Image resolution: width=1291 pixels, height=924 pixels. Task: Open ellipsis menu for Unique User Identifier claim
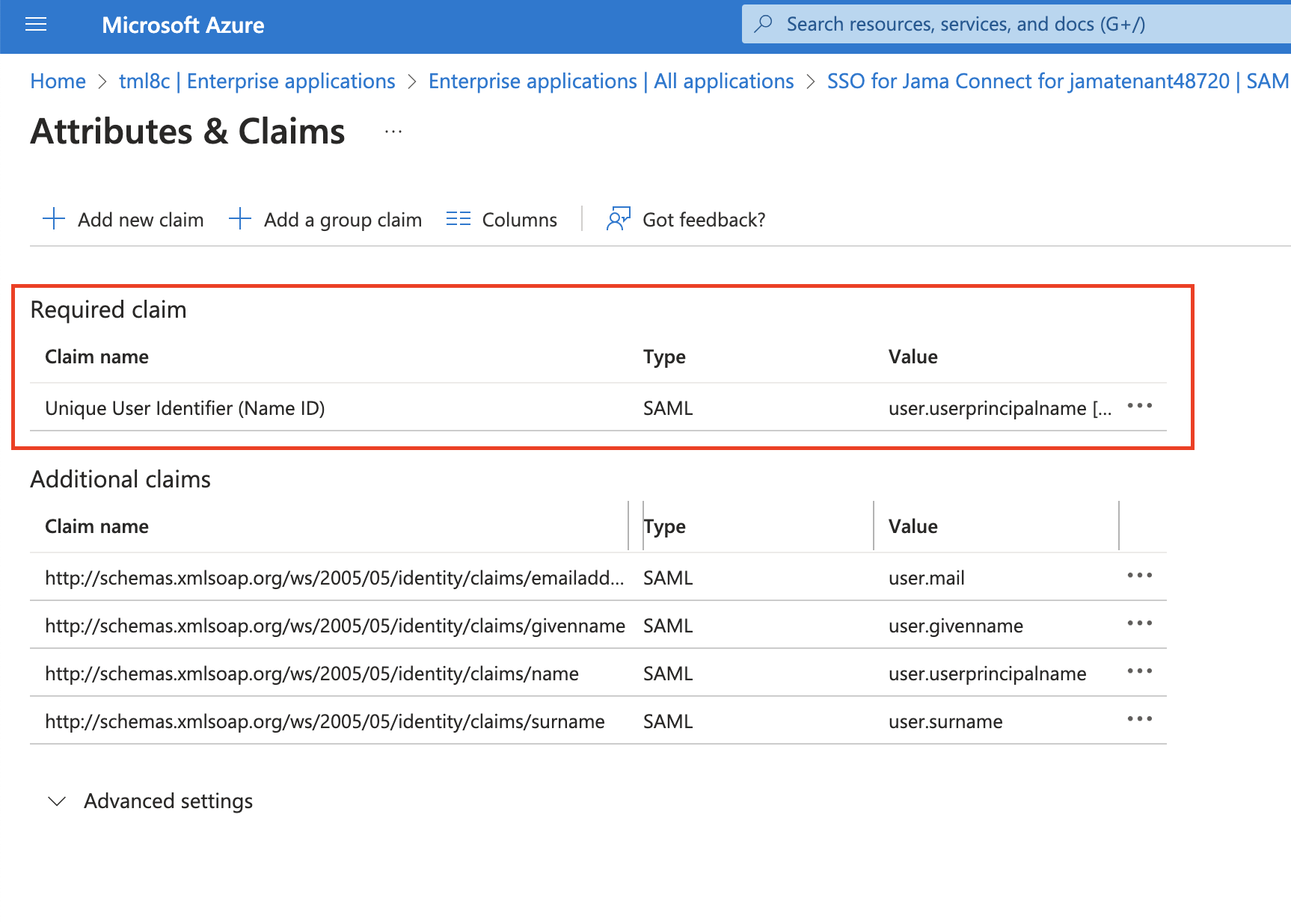pyautogui.click(x=1139, y=406)
